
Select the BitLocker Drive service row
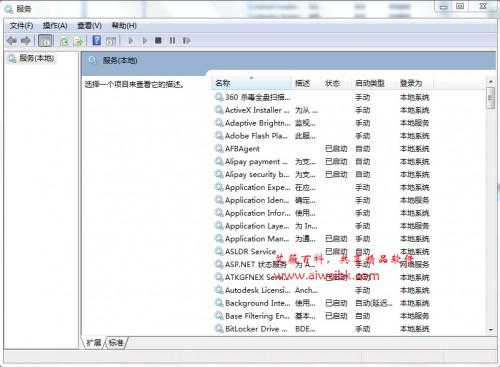click(x=322, y=329)
